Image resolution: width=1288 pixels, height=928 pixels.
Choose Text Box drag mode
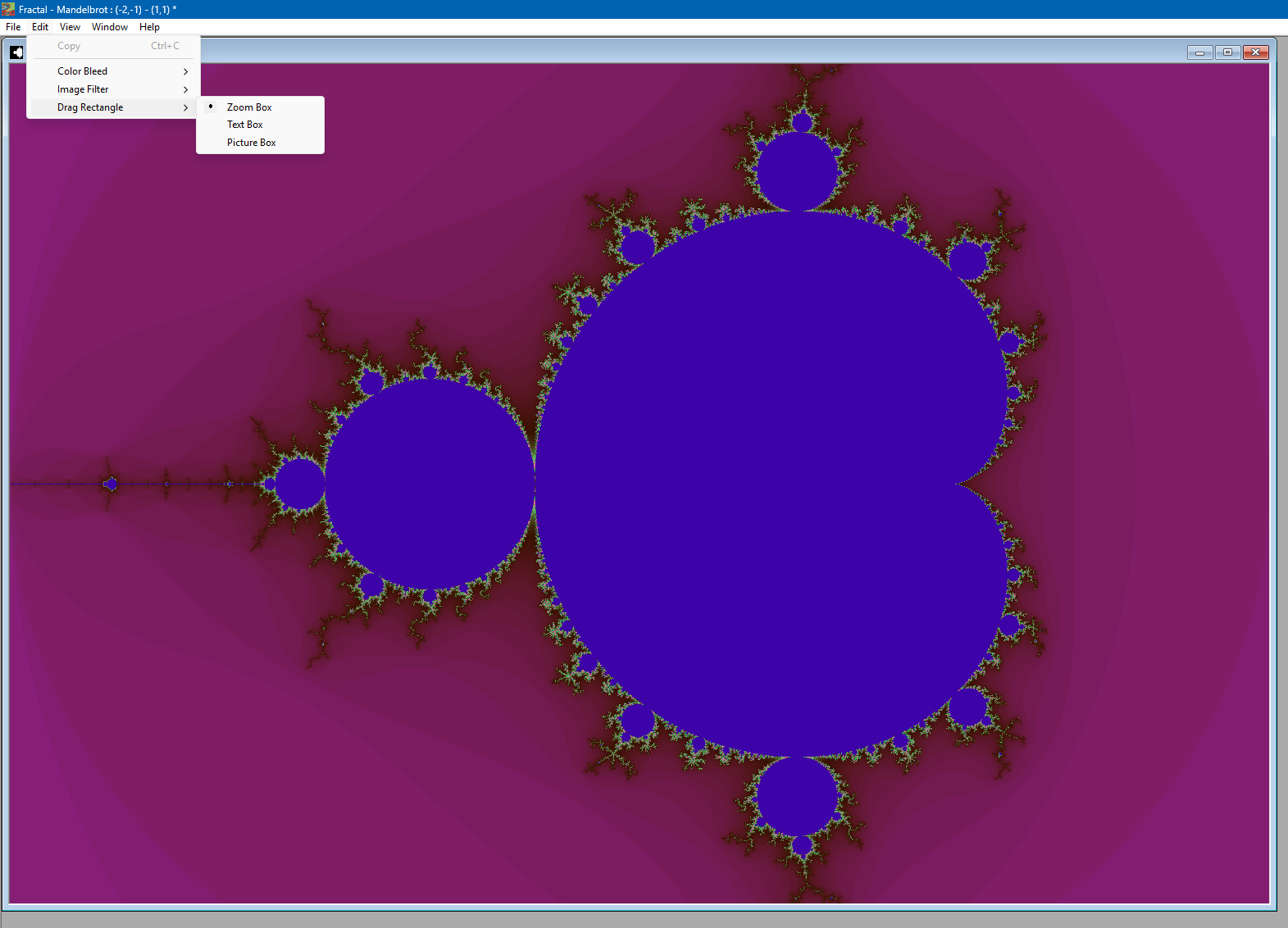point(261,125)
